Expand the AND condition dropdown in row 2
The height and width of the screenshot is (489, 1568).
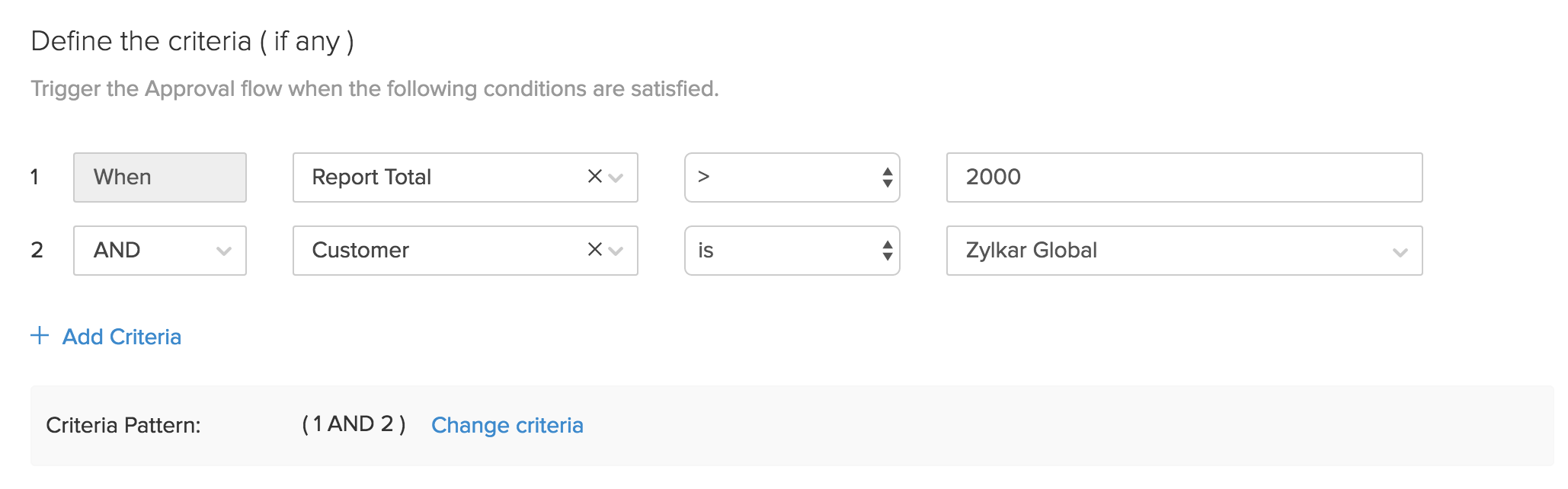(160, 250)
